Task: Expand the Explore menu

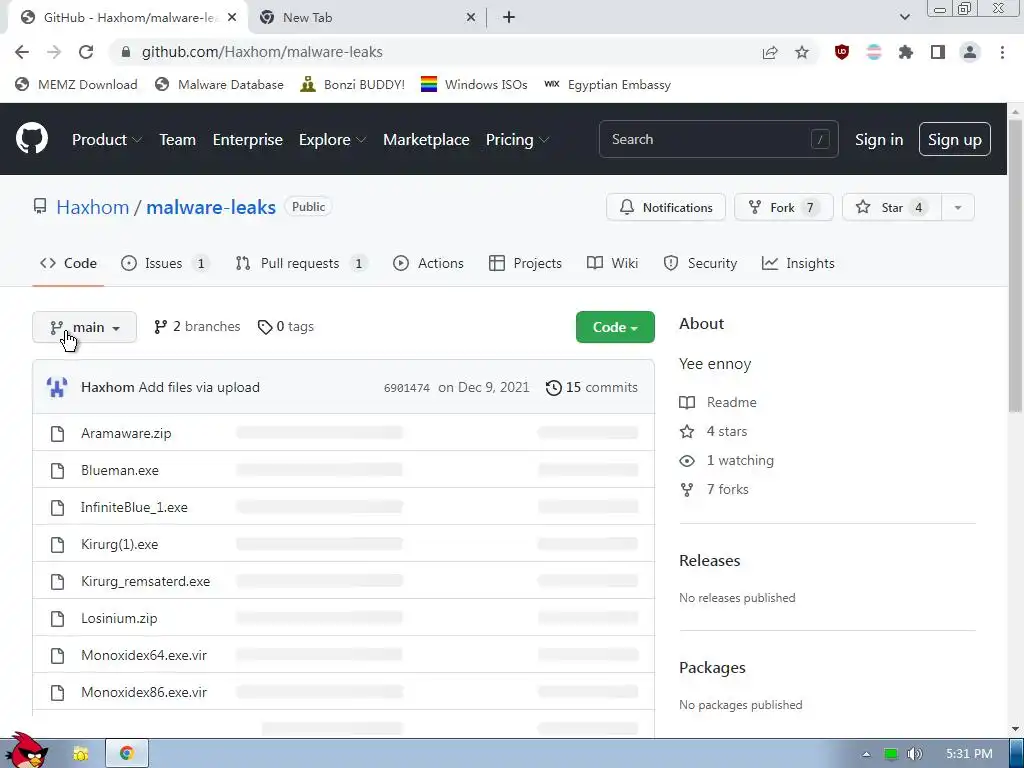Action: (x=332, y=140)
